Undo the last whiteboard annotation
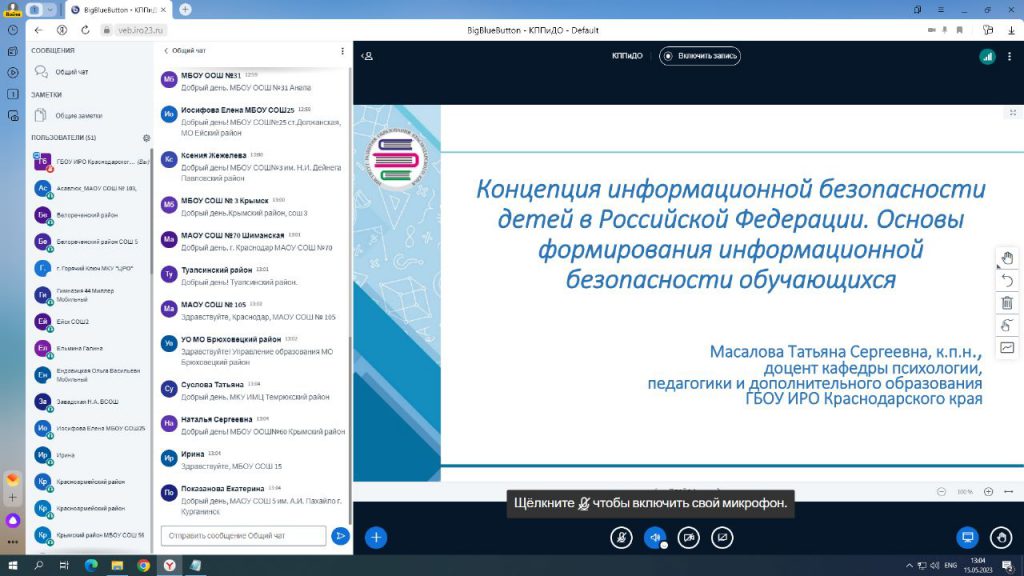The height and width of the screenshot is (576, 1024). pos(1007,280)
